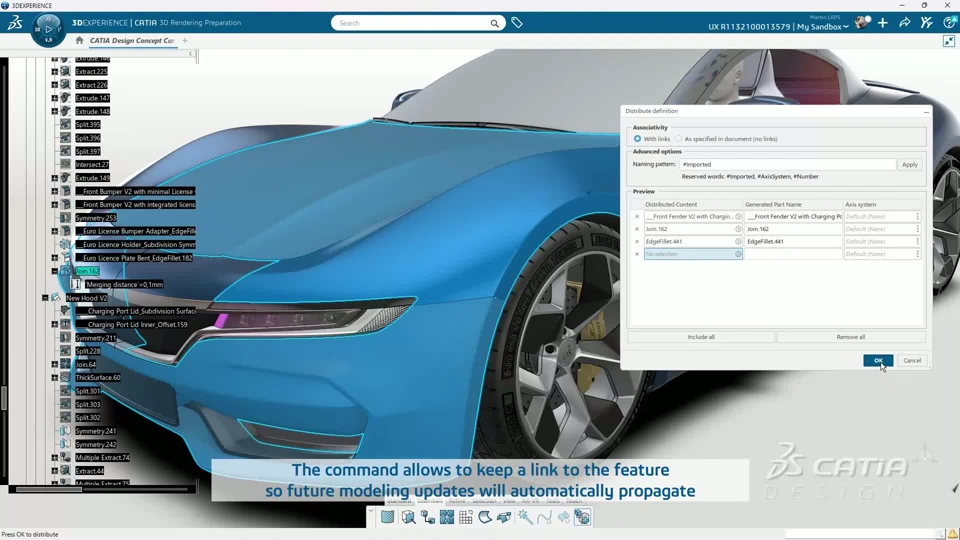The height and width of the screenshot is (540, 960).
Task: Open the toolbar chevron dropdown at bottom
Action: click(370, 509)
